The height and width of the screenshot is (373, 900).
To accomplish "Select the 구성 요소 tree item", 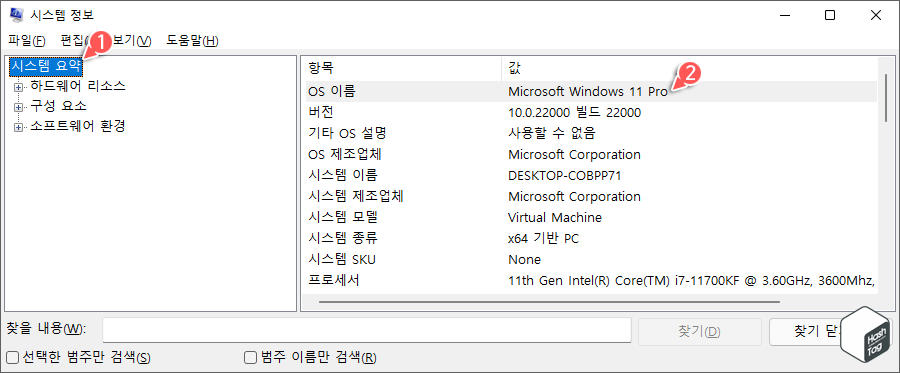I will pyautogui.click(x=58, y=106).
